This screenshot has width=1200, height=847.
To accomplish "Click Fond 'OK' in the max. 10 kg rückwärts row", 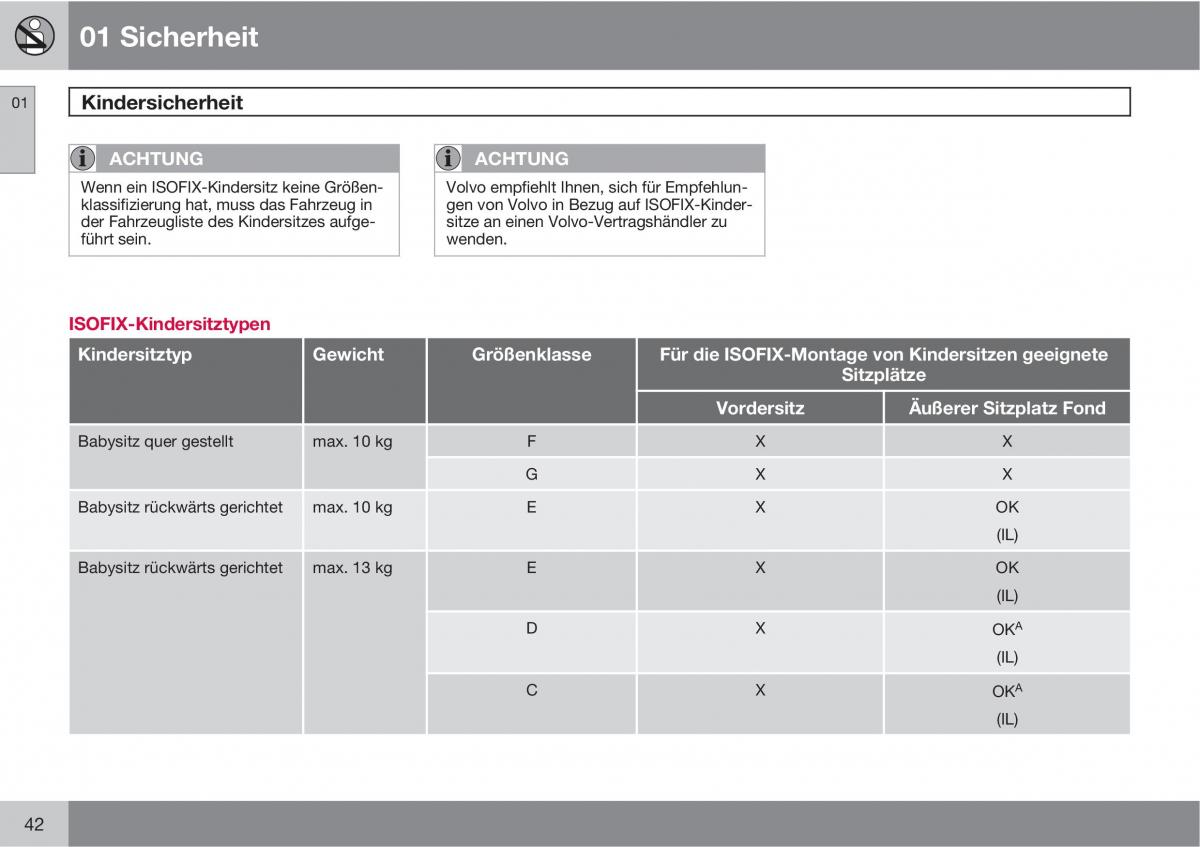I will pyautogui.click(x=1007, y=507).
